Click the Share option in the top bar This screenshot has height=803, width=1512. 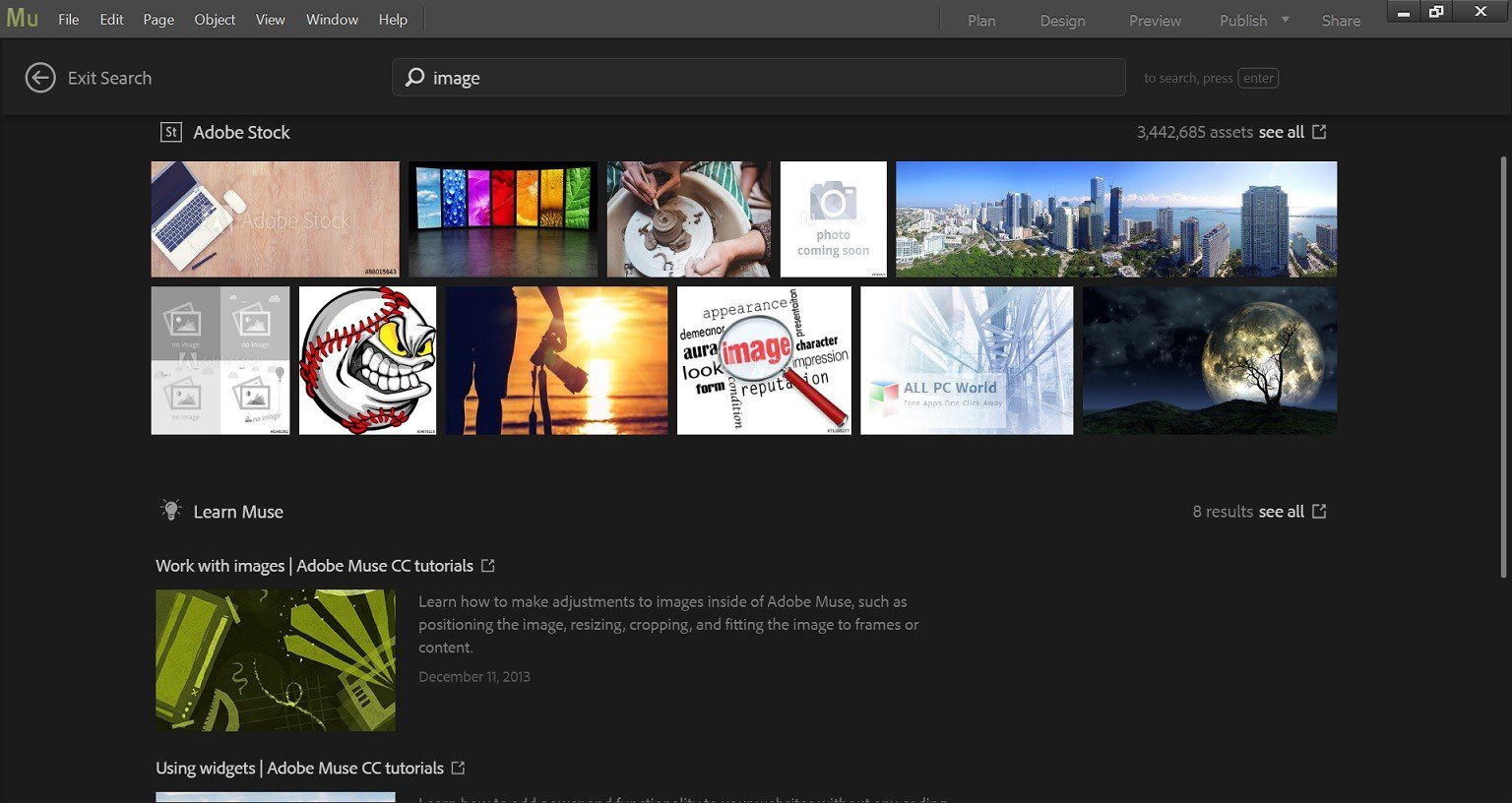tap(1340, 20)
